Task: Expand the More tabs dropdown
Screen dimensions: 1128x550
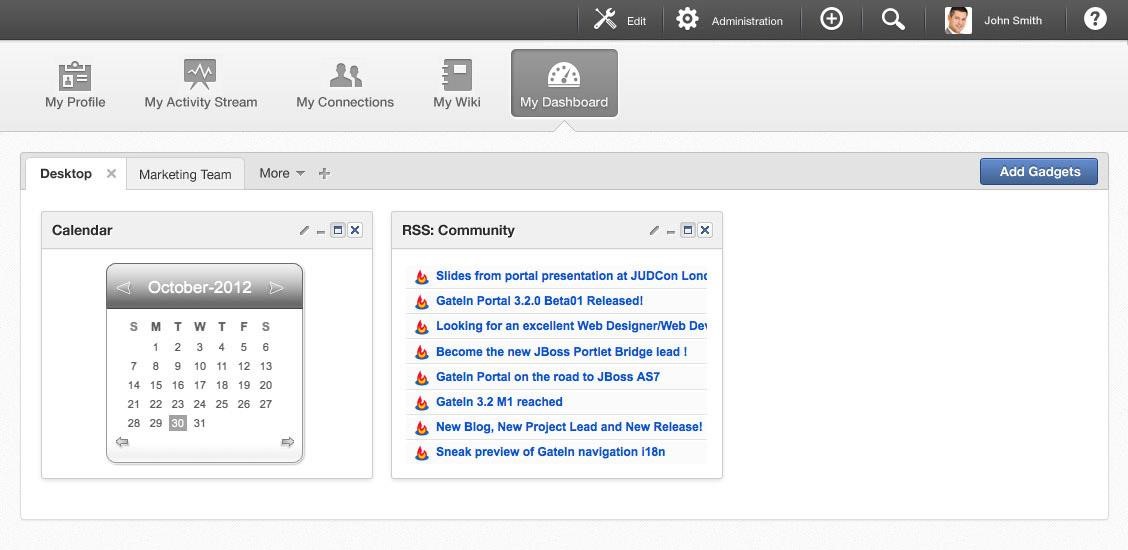Action: click(x=282, y=173)
